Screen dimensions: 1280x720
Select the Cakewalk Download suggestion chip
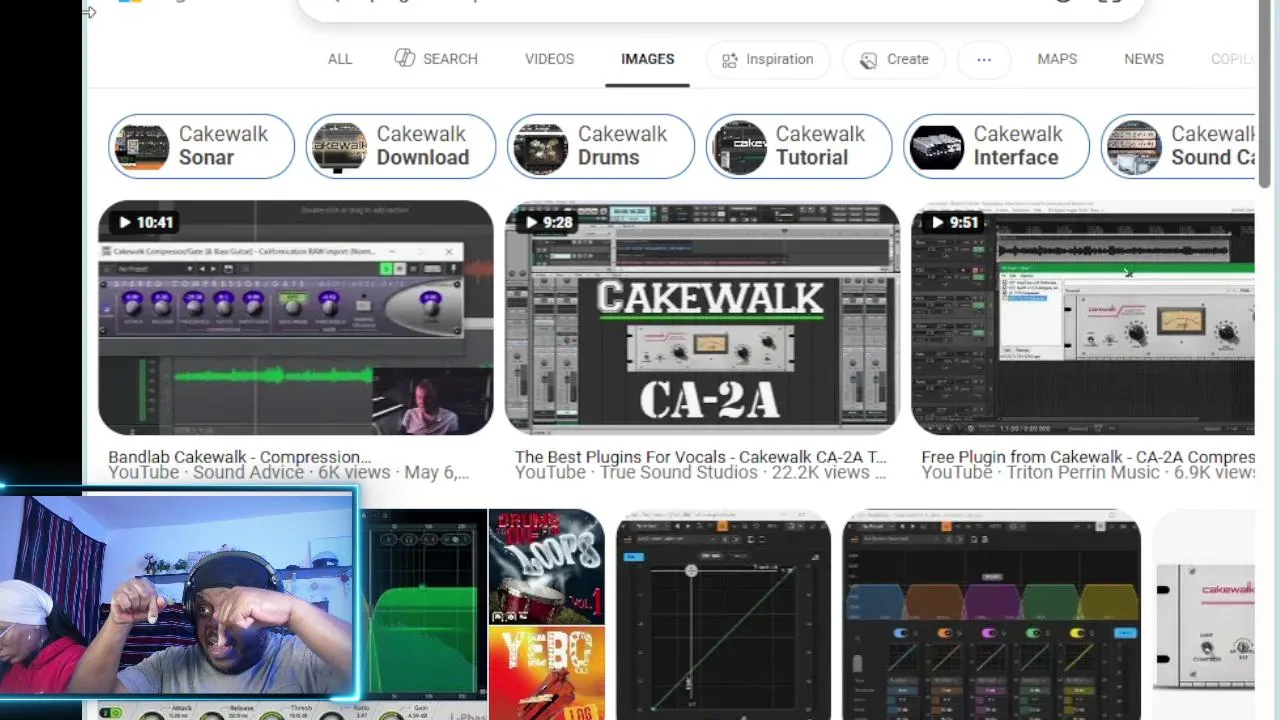[400, 146]
